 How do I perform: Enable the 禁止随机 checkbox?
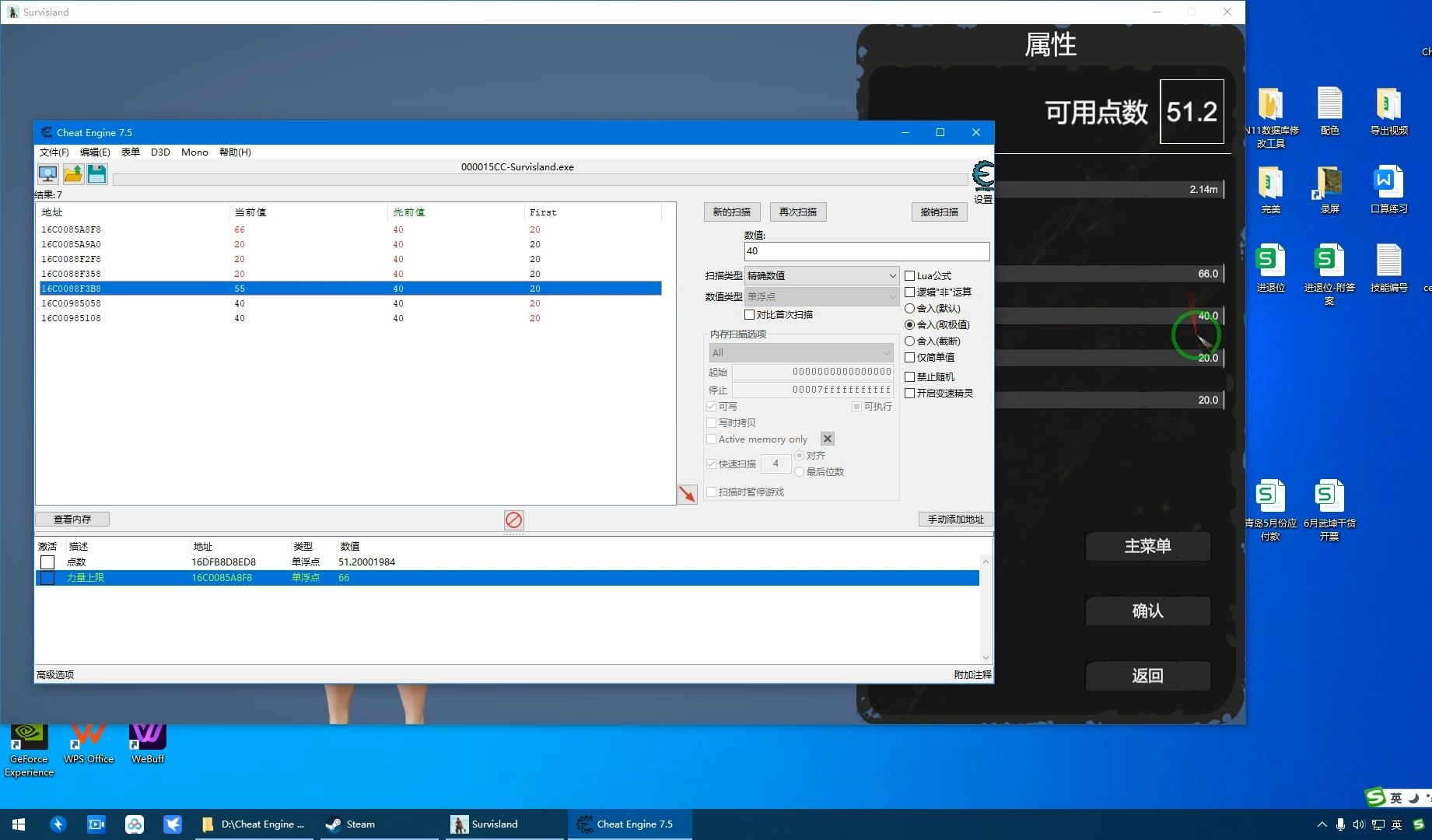tap(909, 376)
